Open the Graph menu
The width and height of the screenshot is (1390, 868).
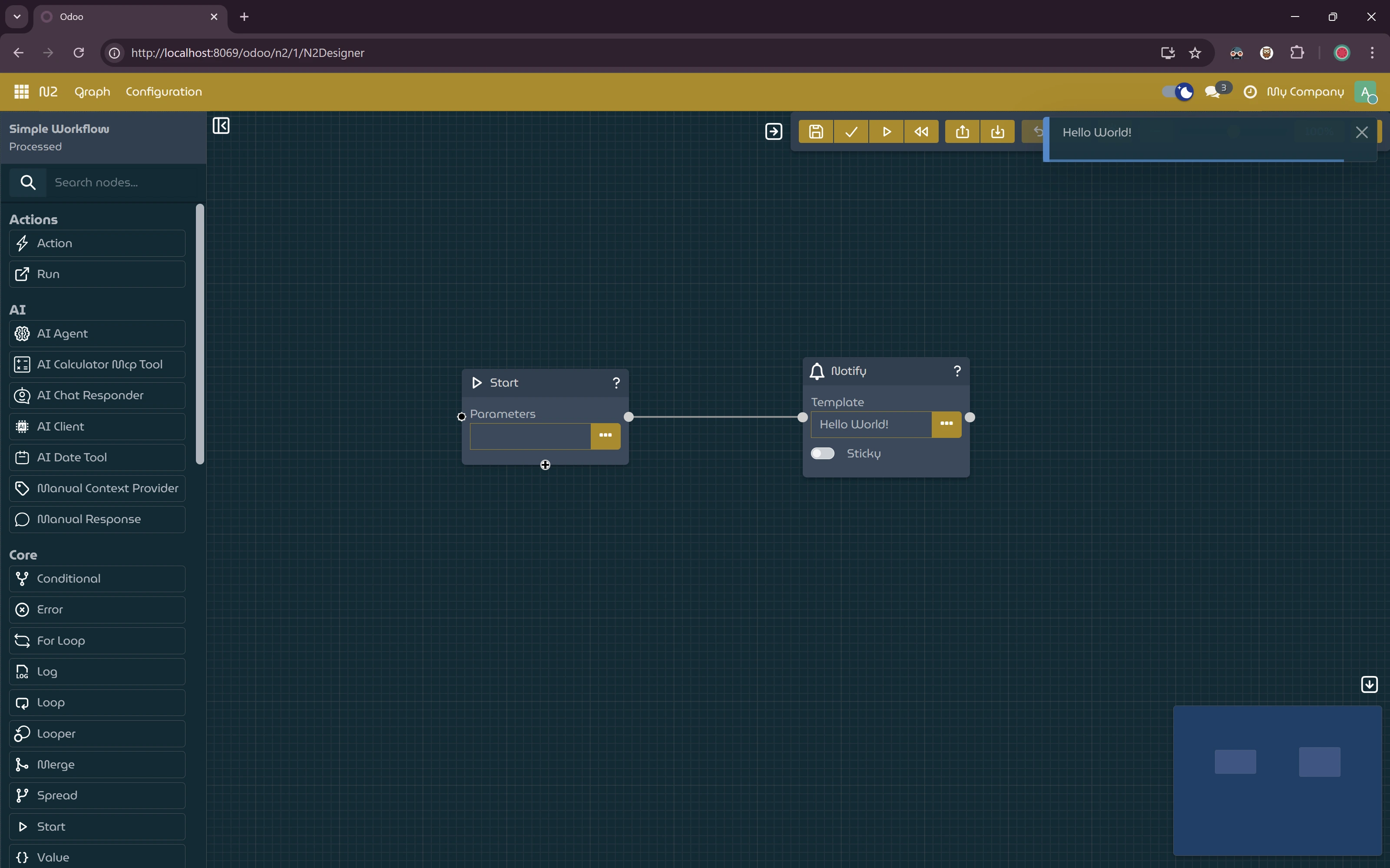click(x=92, y=92)
